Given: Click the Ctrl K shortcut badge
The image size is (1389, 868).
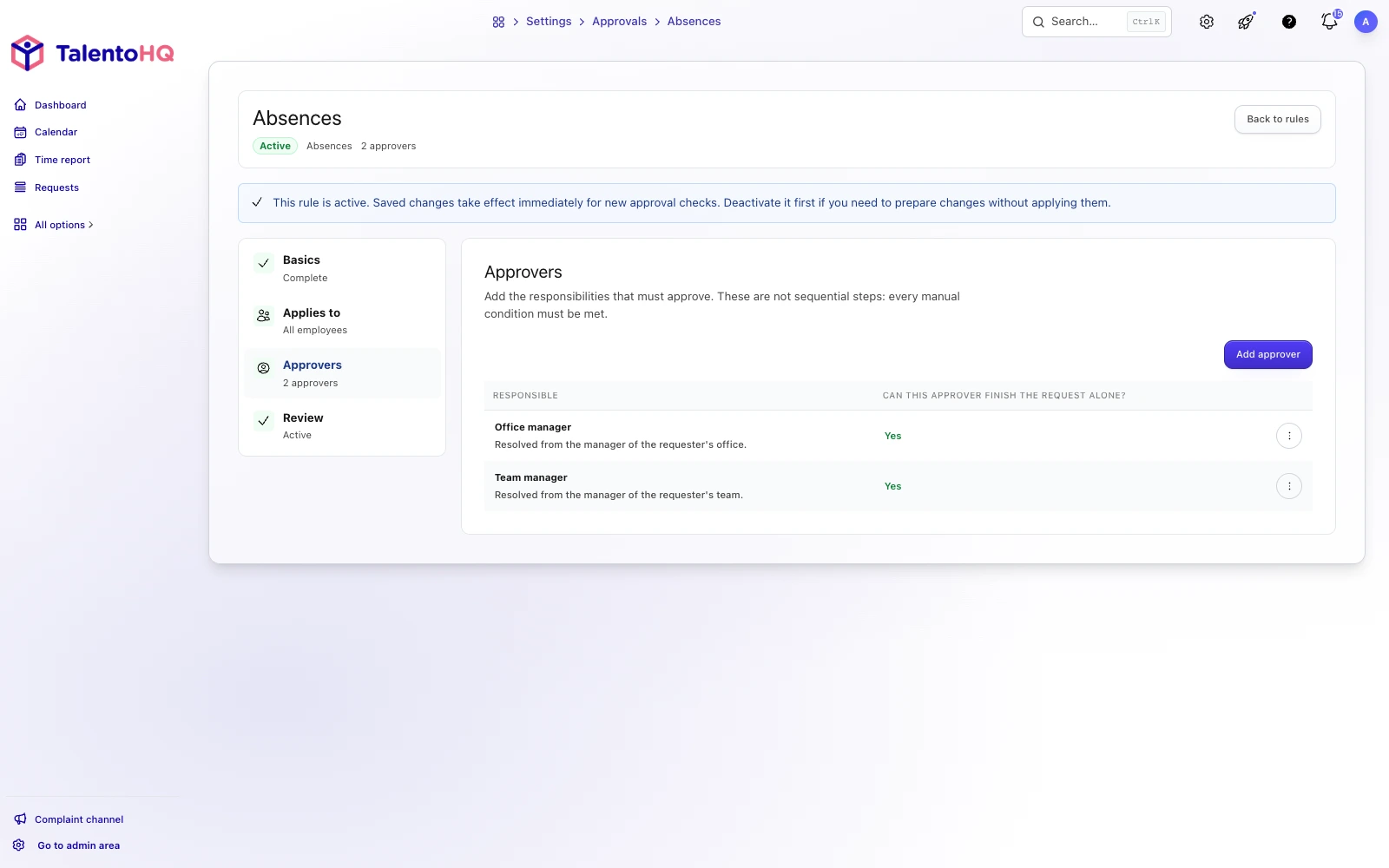Looking at the screenshot, I should click(1146, 22).
